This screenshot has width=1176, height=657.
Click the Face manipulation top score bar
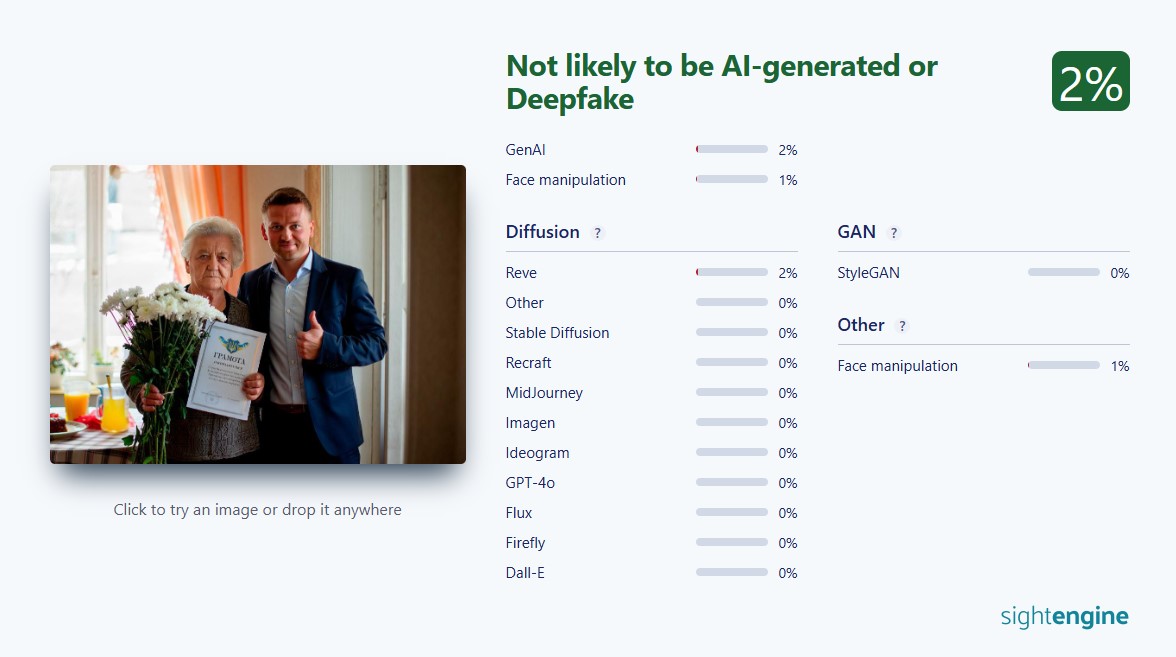(x=732, y=180)
